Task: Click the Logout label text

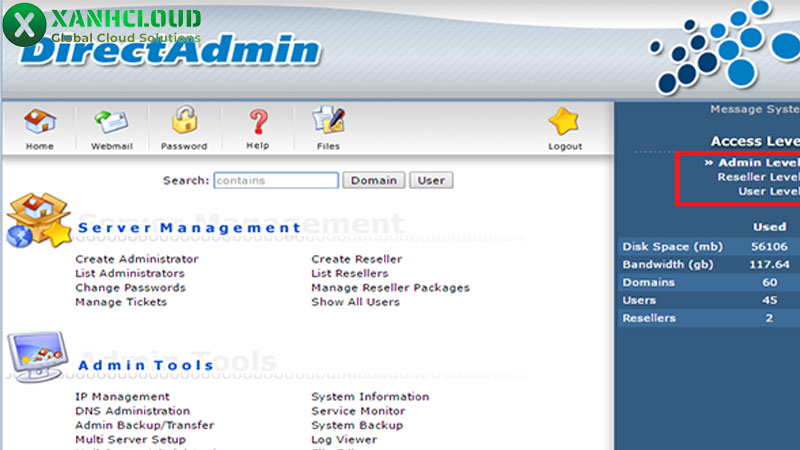Action: [x=565, y=146]
